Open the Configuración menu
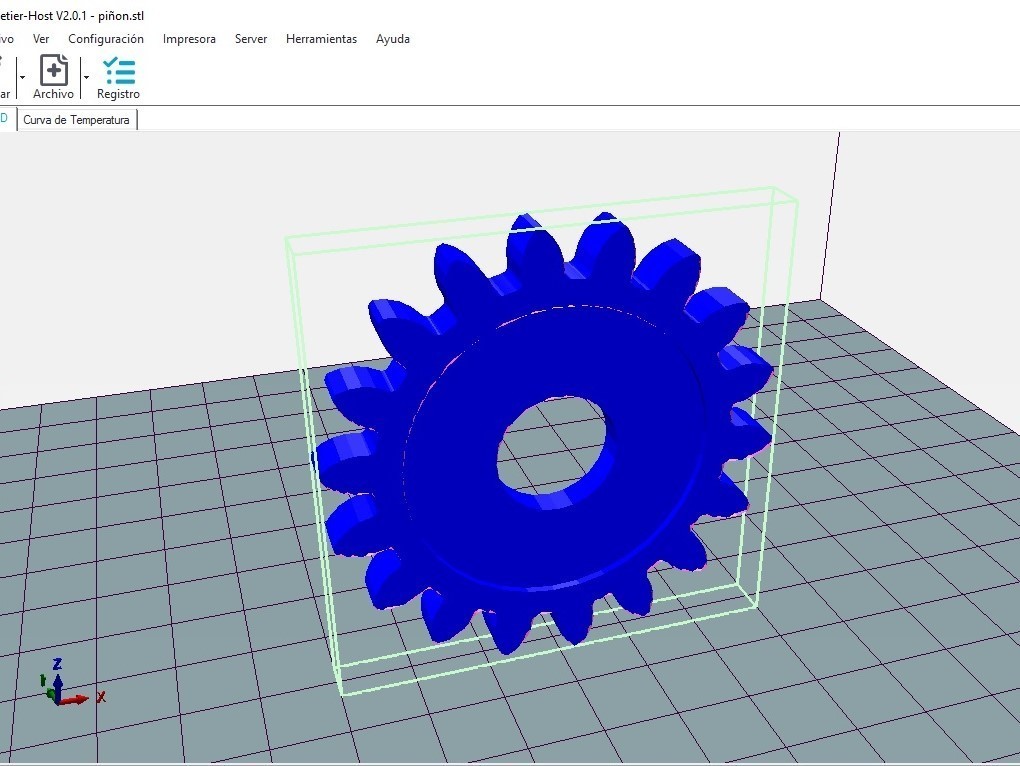The height and width of the screenshot is (766, 1020). click(106, 39)
